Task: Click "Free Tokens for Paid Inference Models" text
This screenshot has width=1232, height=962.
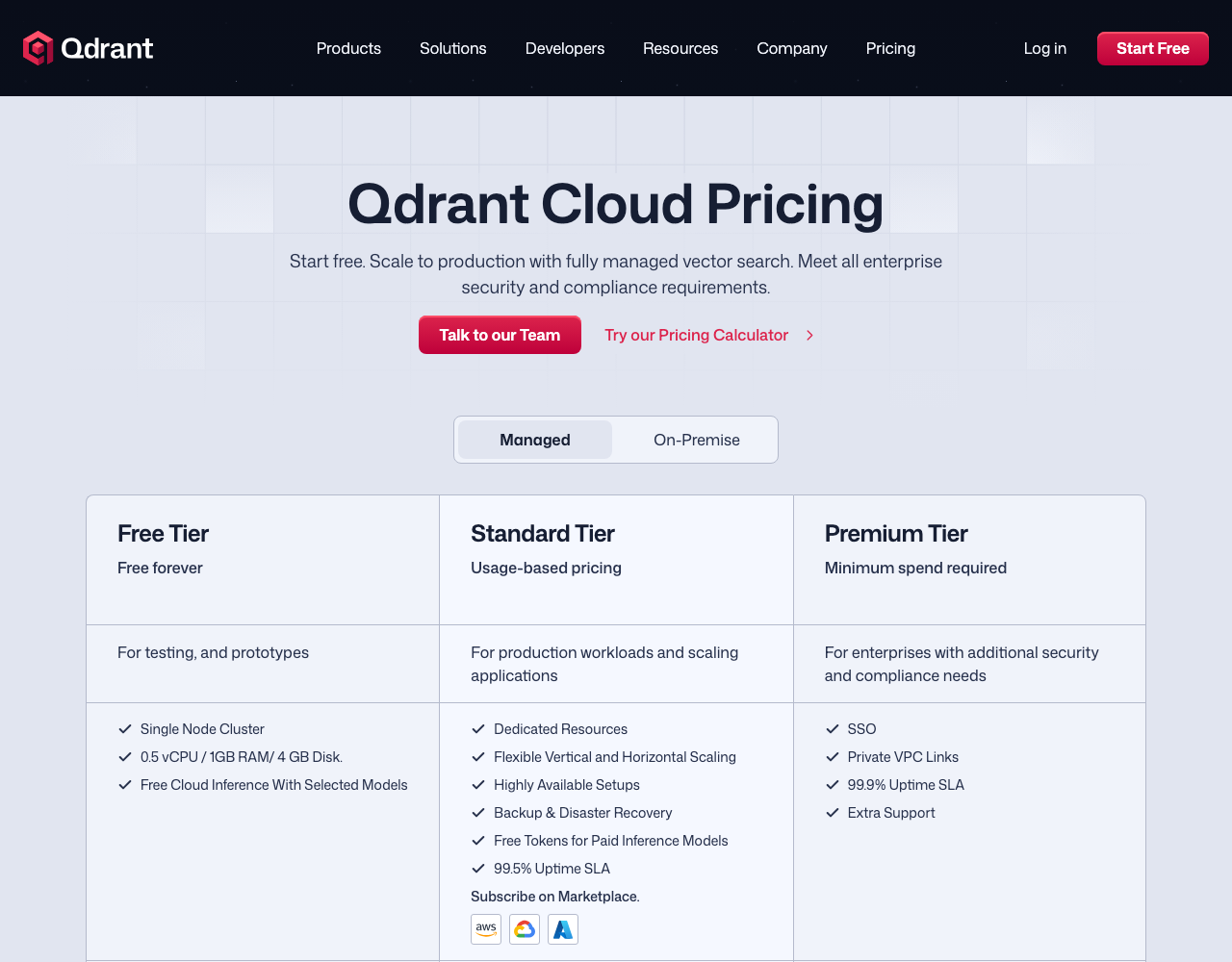Action: point(611,841)
